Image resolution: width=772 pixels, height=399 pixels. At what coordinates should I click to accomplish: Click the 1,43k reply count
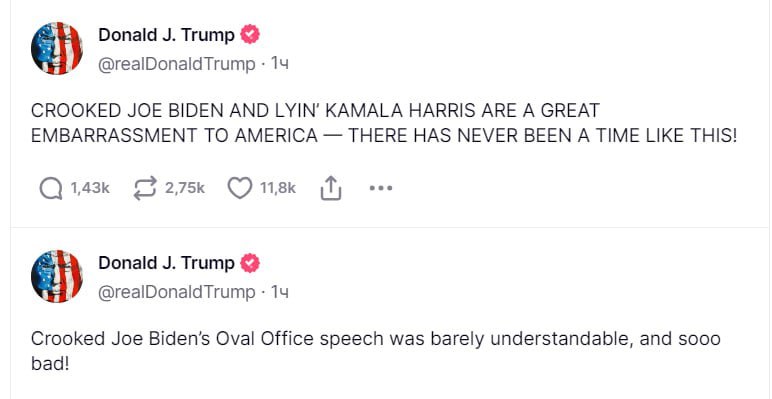coord(90,188)
